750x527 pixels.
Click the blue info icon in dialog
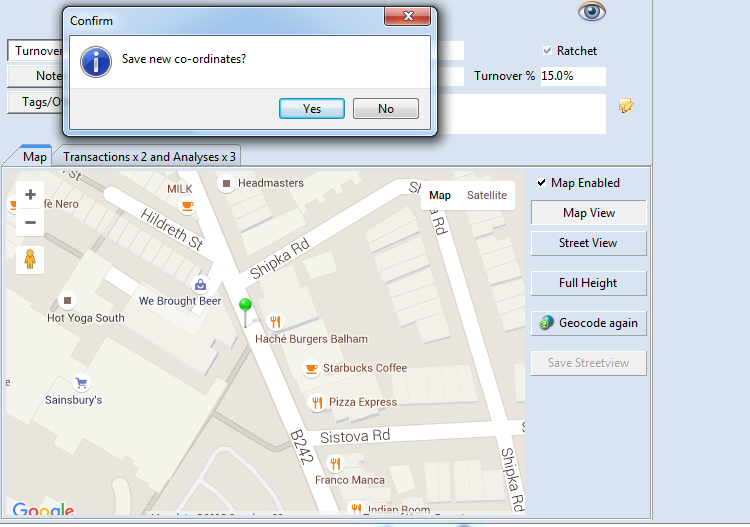96,62
